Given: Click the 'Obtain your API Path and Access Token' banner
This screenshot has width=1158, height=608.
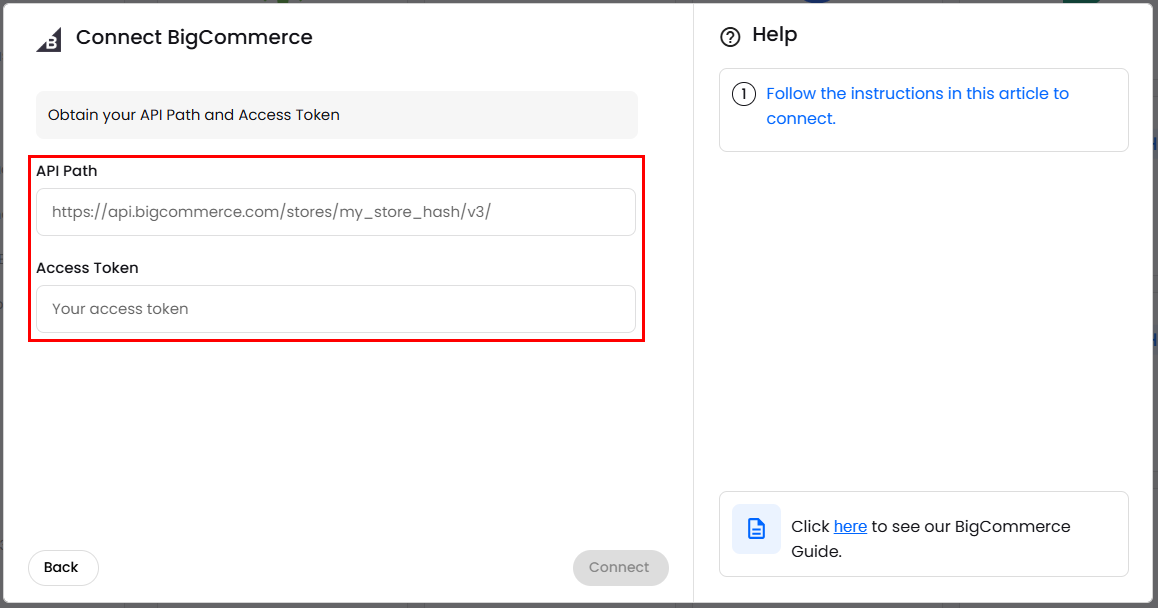Looking at the screenshot, I should [336, 115].
